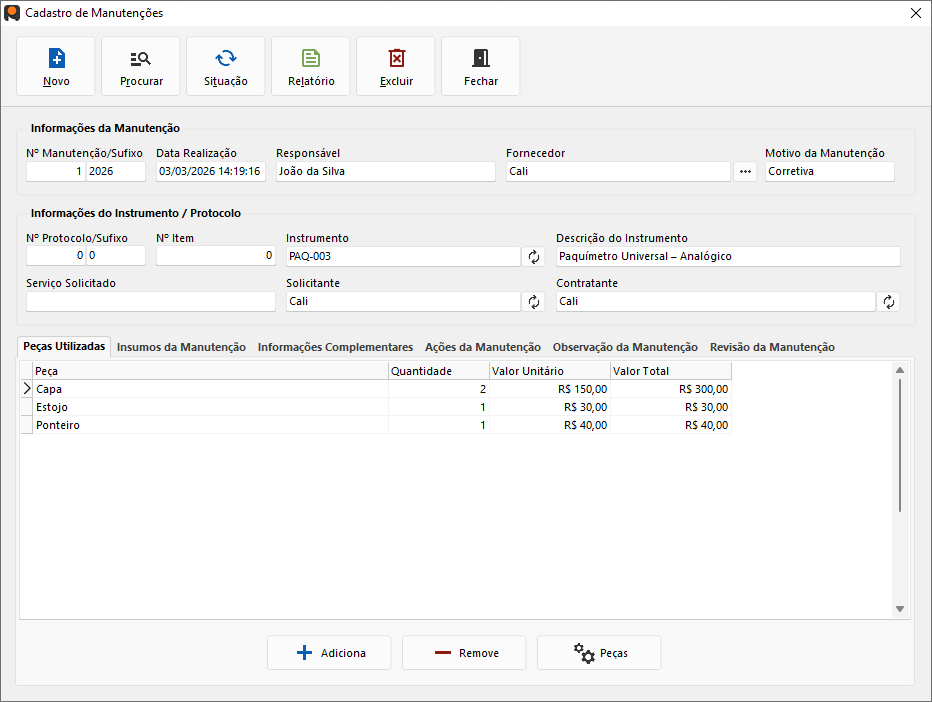Click the Valor Unitário column header
The image size is (932, 702).
tap(549, 371)
